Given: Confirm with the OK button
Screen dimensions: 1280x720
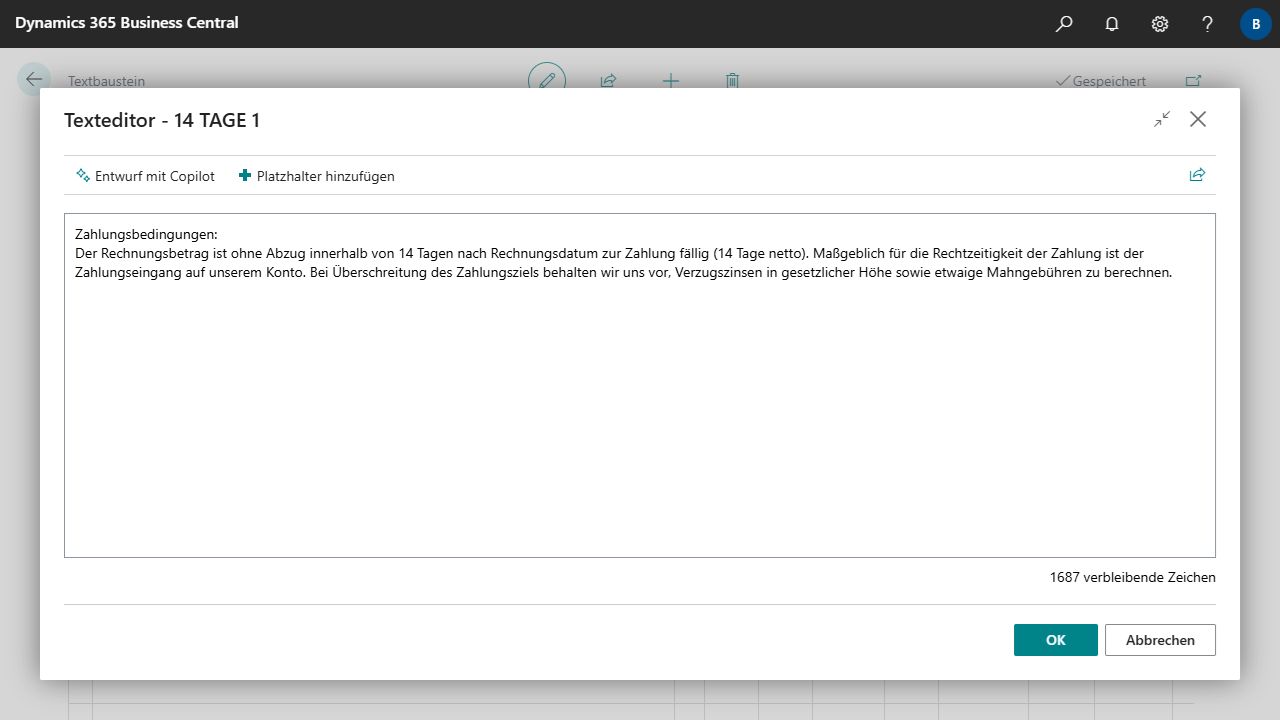Looking at the screenshot, I should (x=1056, y=640).
